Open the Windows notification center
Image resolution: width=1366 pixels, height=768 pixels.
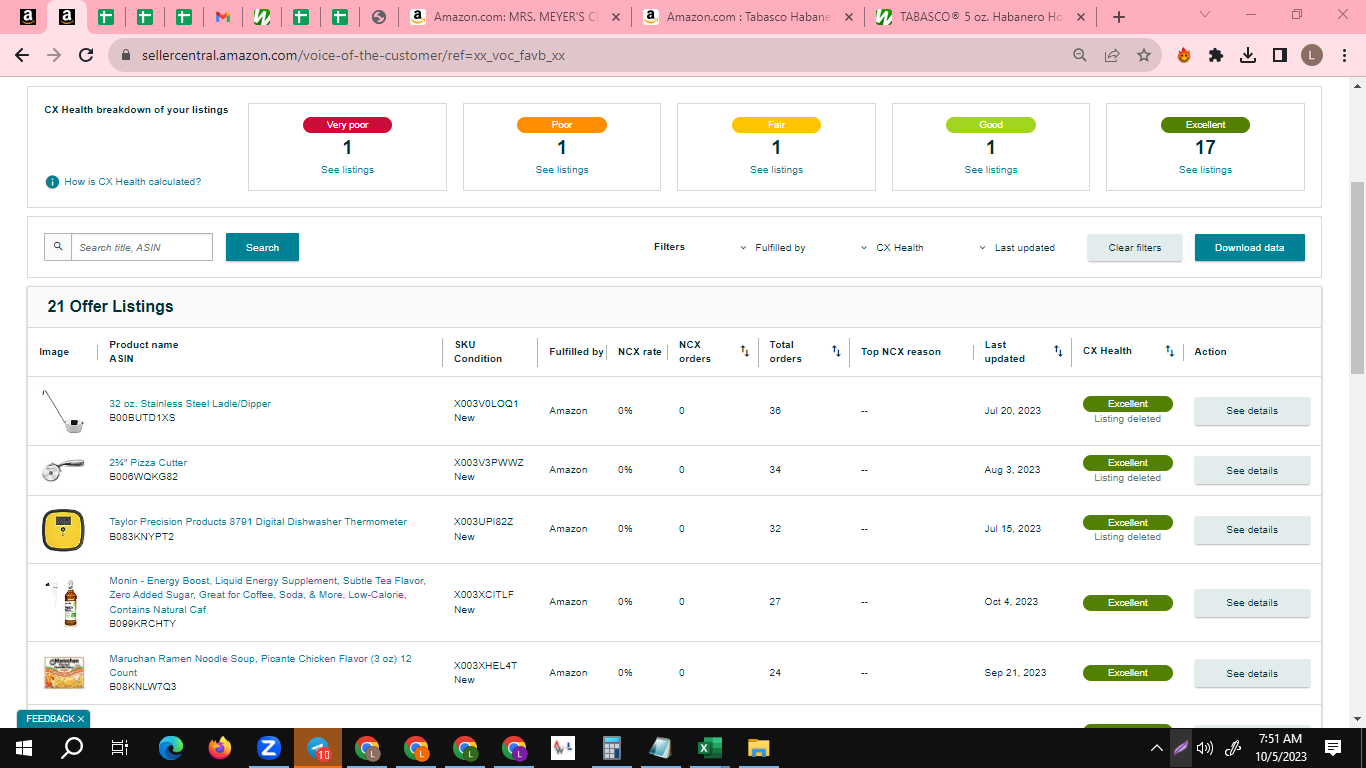[x=1333, y=748]
